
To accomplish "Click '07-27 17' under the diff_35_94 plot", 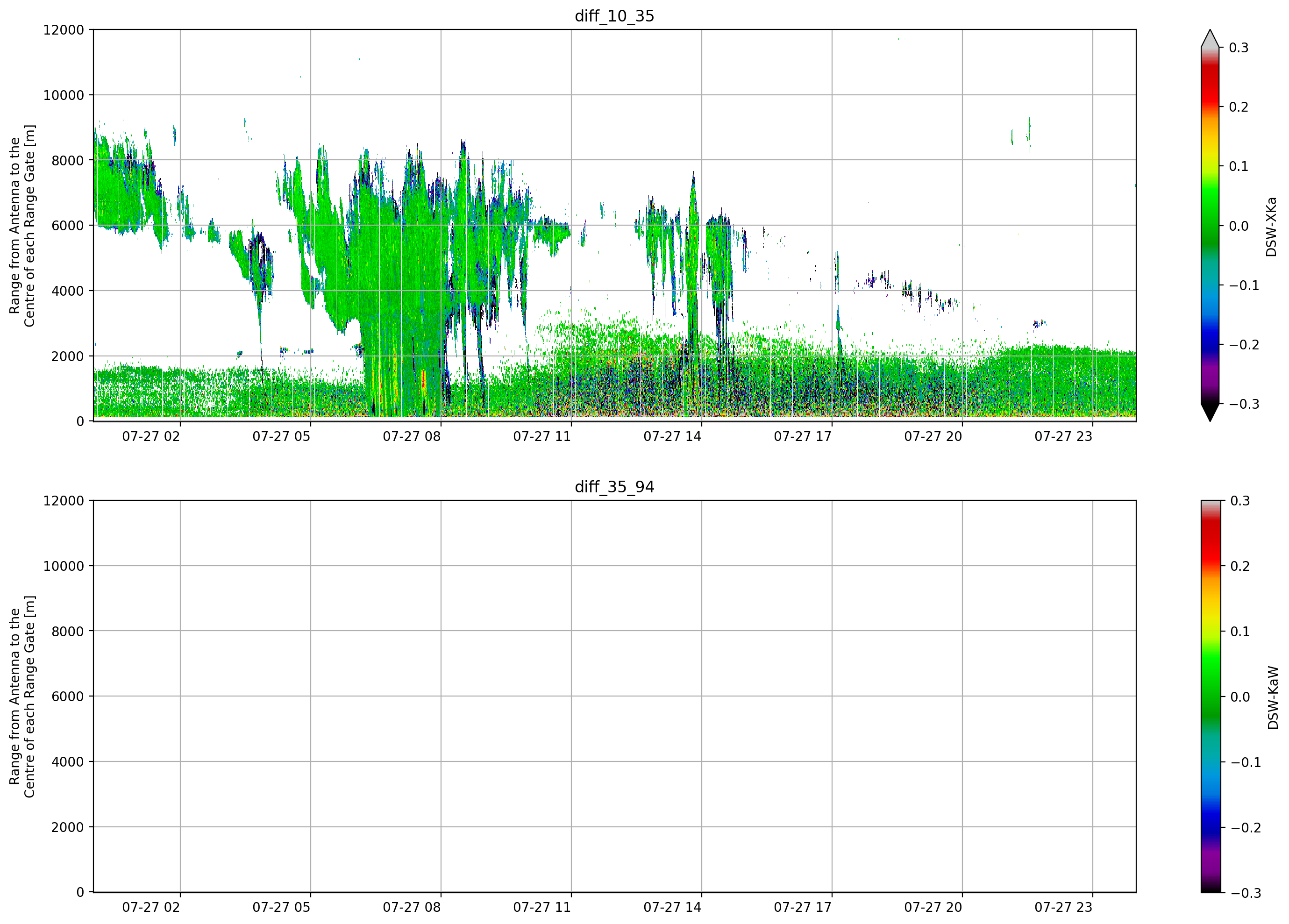I will 803,907.
